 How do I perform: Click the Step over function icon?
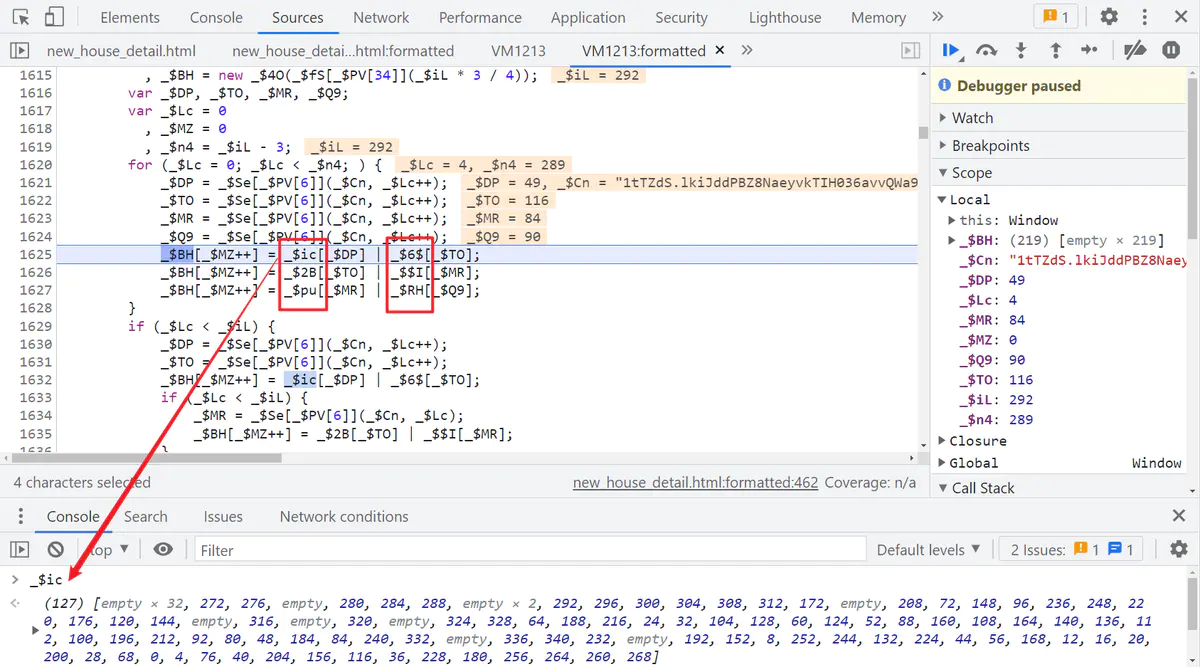pos(987,50)
